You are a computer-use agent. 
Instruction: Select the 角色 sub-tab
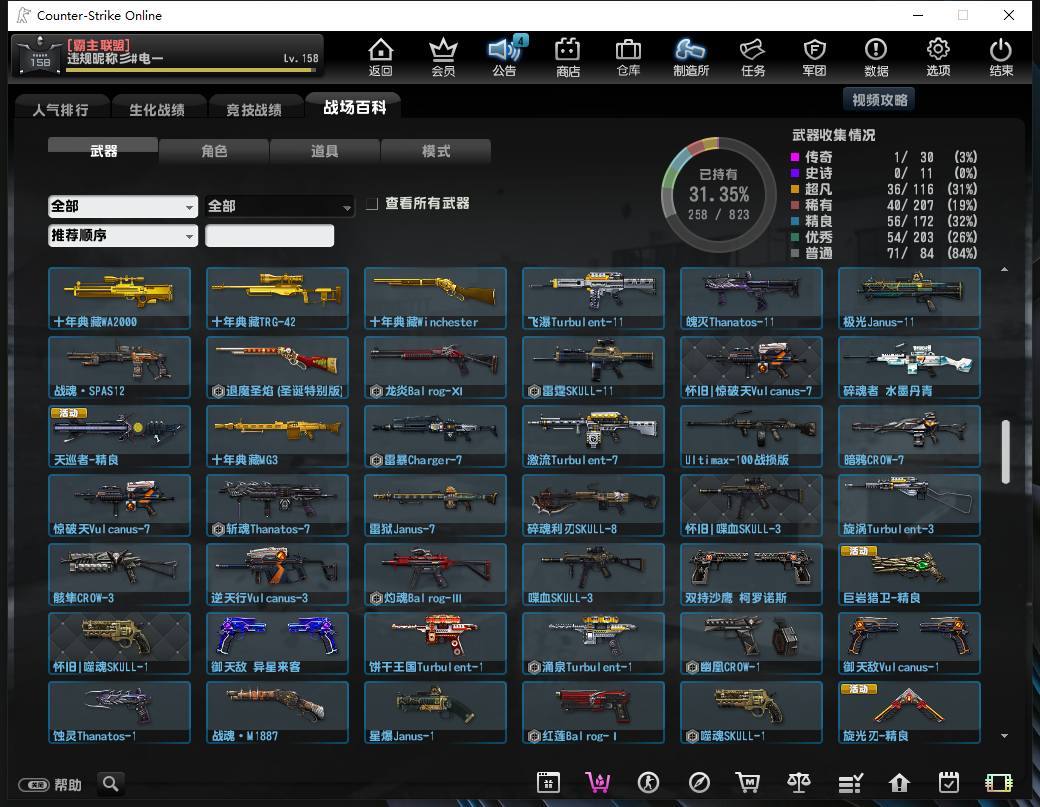[x=214, y=151]
